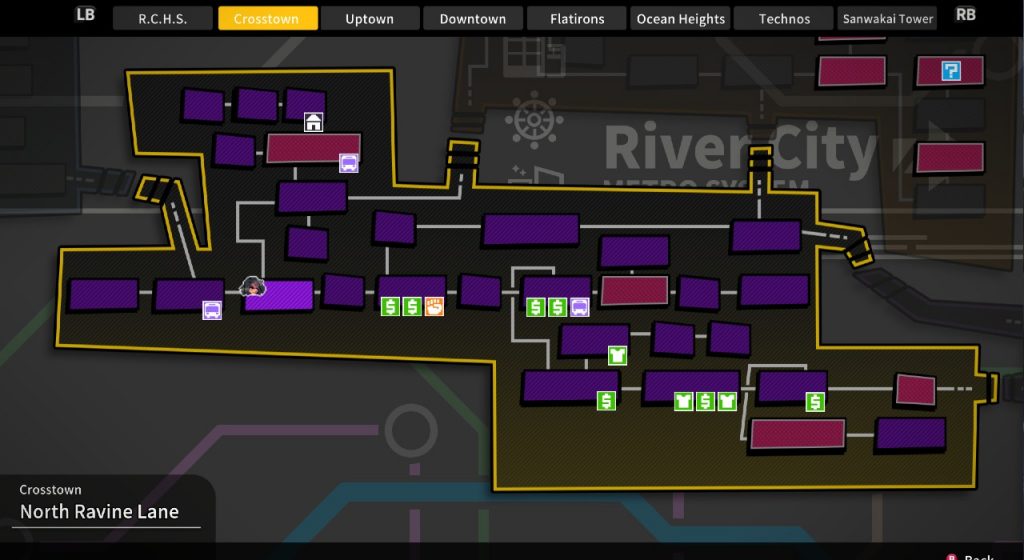Click the single dollar icon below the lone shirt icon

tap(607, 401)
